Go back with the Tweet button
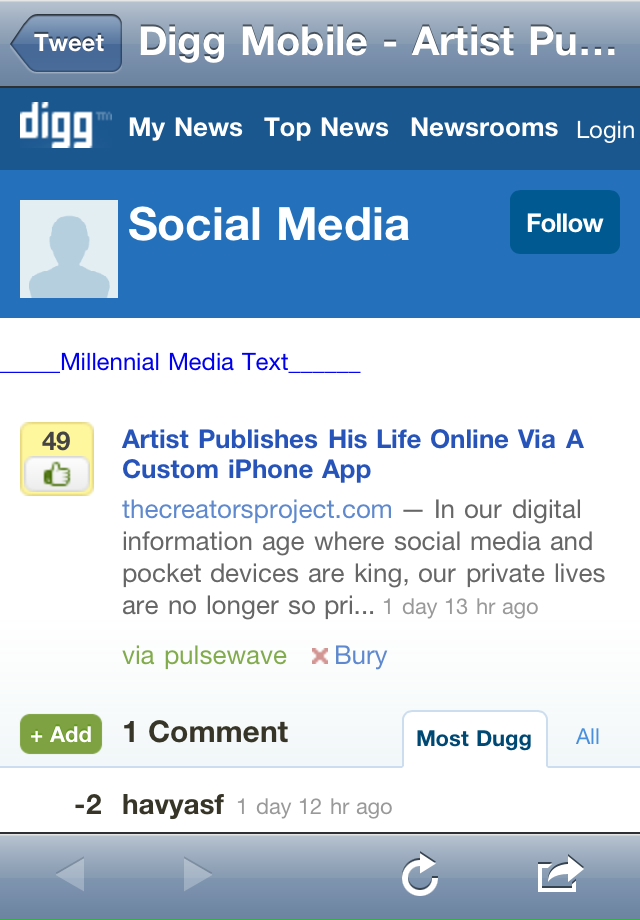 [x=66, y=43]
